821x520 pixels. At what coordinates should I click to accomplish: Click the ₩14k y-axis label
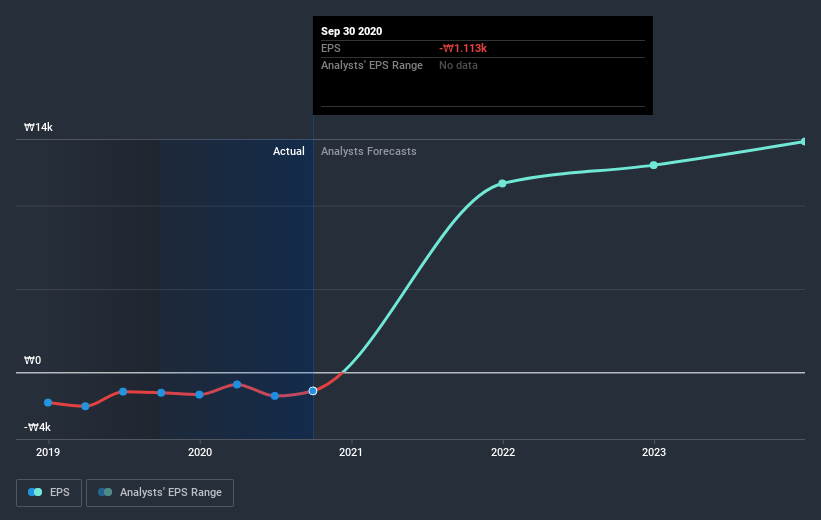38,127
